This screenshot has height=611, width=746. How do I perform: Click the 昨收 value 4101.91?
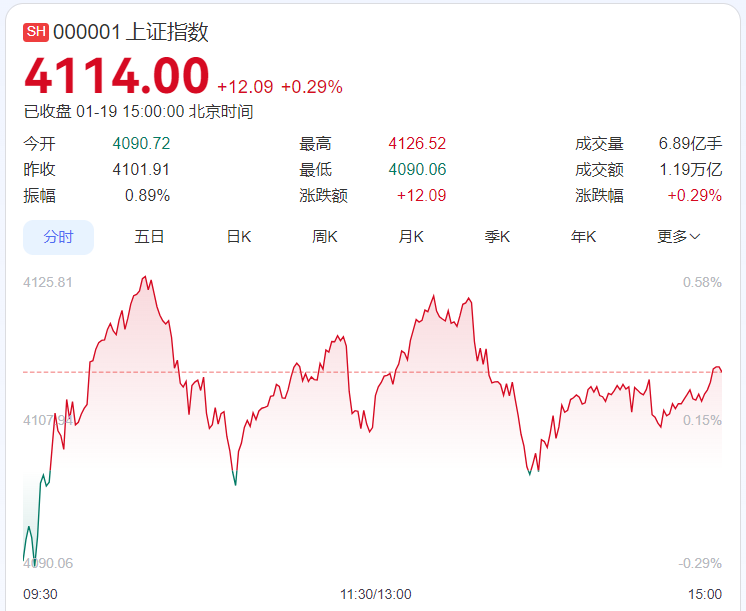click(141, 169)
